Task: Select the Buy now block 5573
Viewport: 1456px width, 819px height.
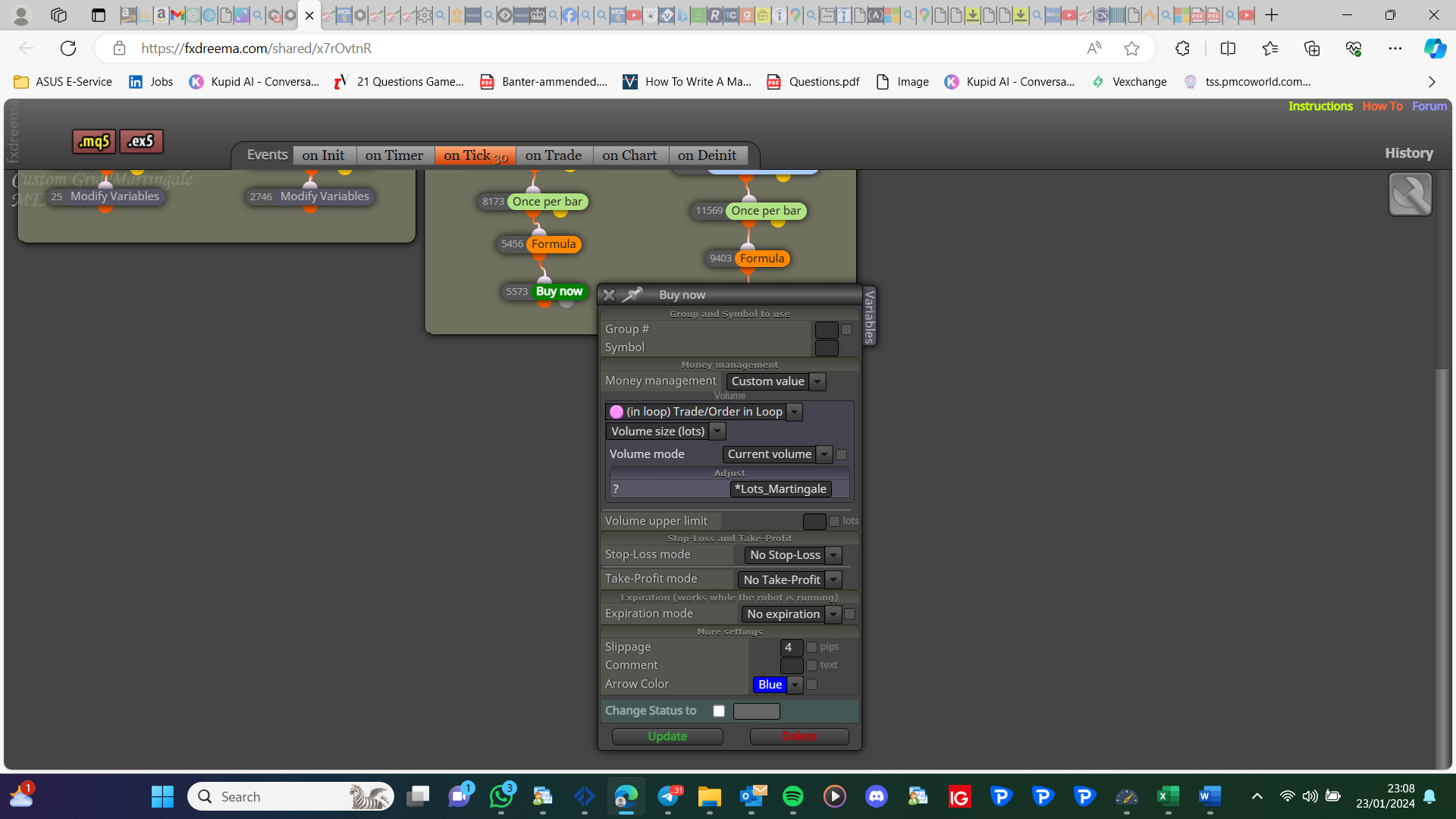Action: pos(559,291)
